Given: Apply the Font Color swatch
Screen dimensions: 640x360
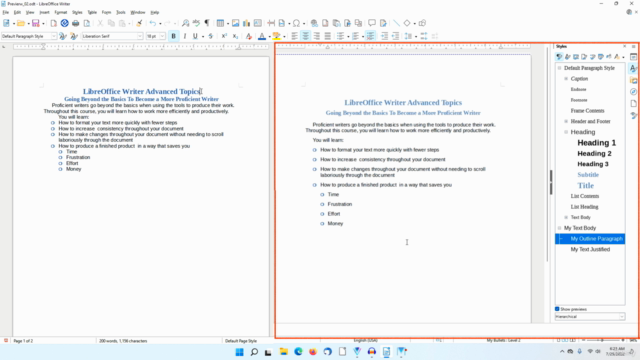Looking at the screenshot, I should point(262,36).
